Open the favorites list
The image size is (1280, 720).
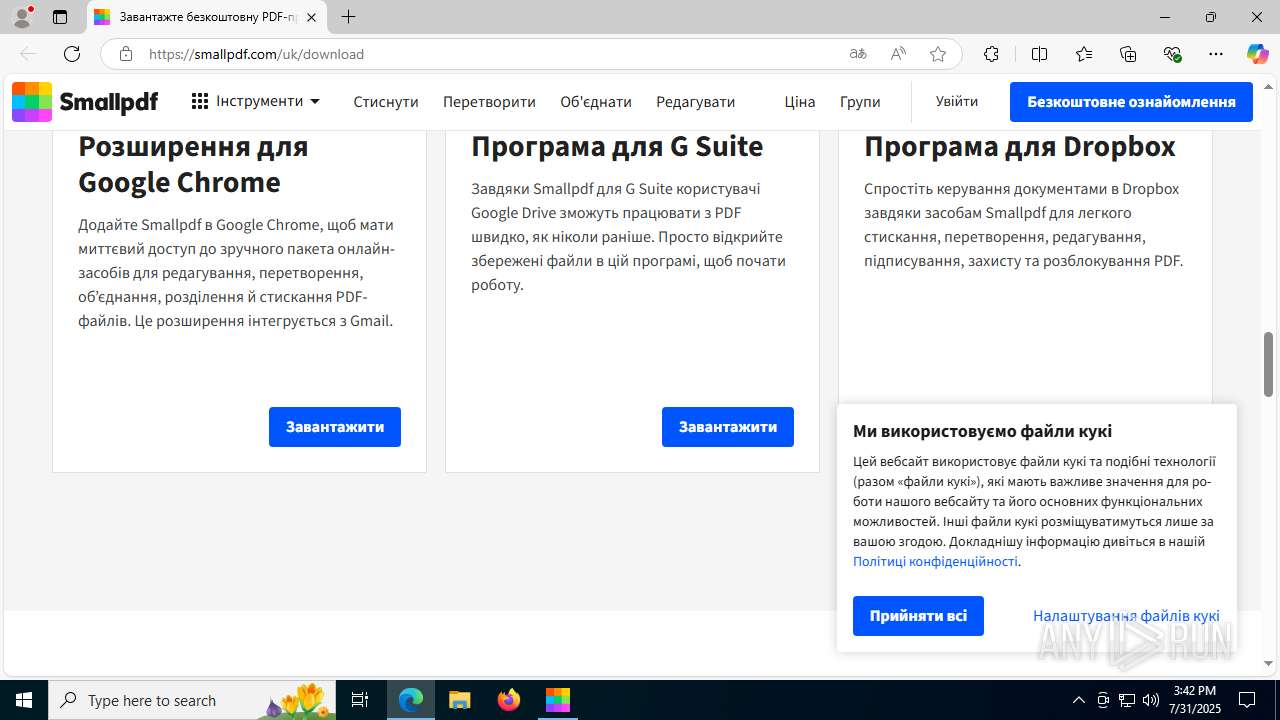pyautogui.click(x=1084, y=54)
